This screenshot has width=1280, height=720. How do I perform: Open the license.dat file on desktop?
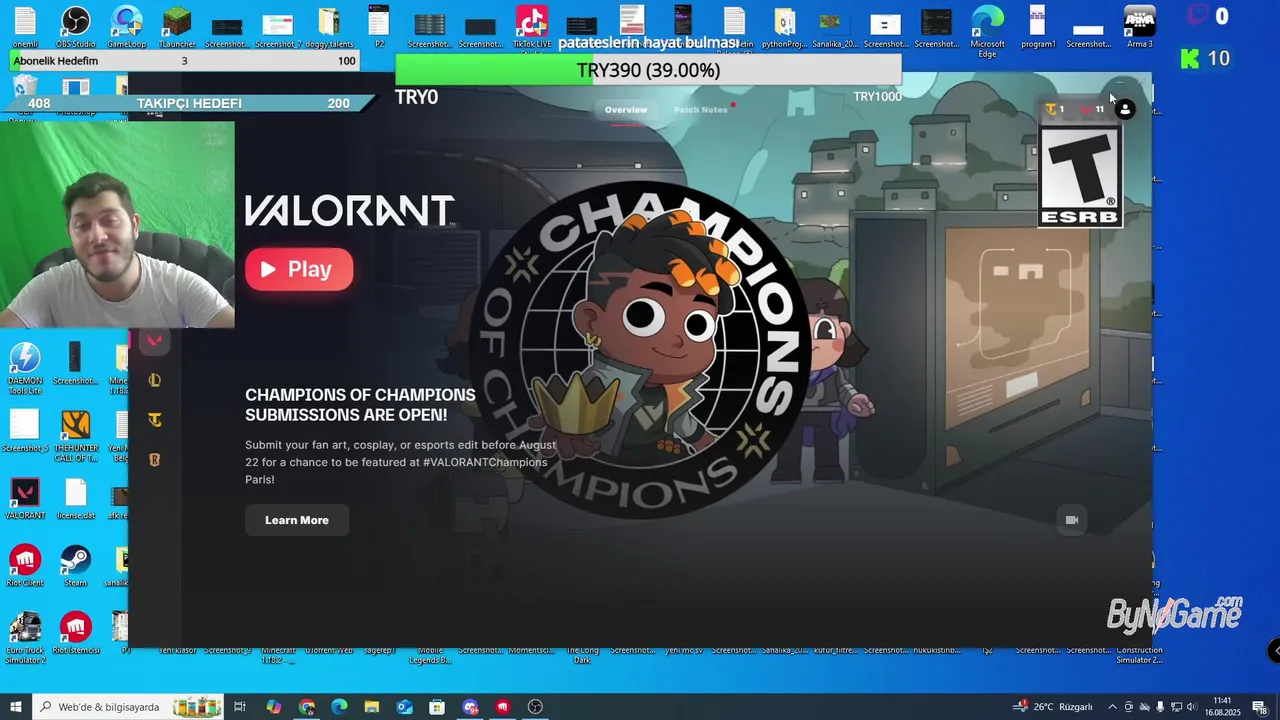tap(76, 498)
